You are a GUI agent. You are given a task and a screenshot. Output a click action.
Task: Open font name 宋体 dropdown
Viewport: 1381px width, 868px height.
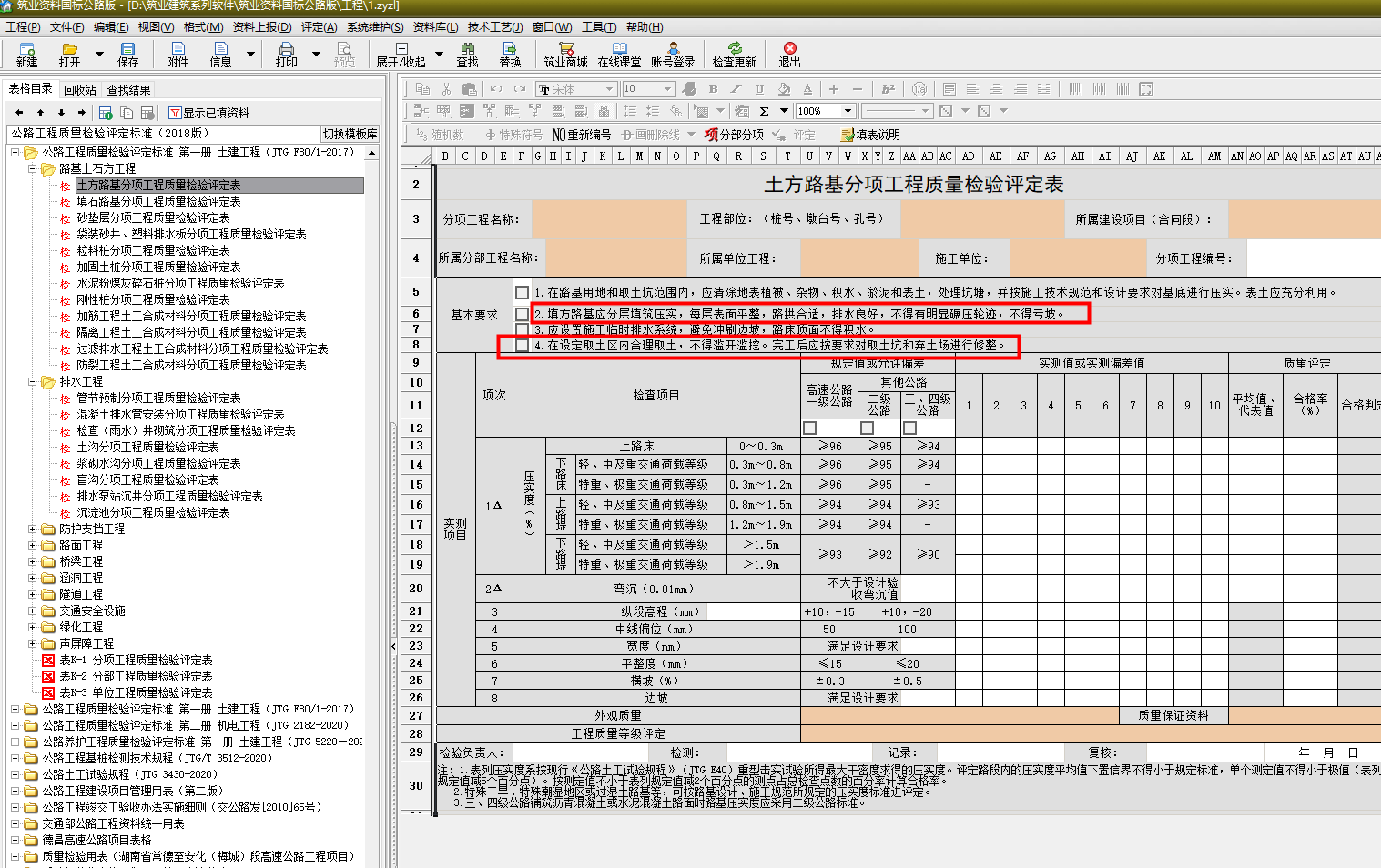(609, 89)
